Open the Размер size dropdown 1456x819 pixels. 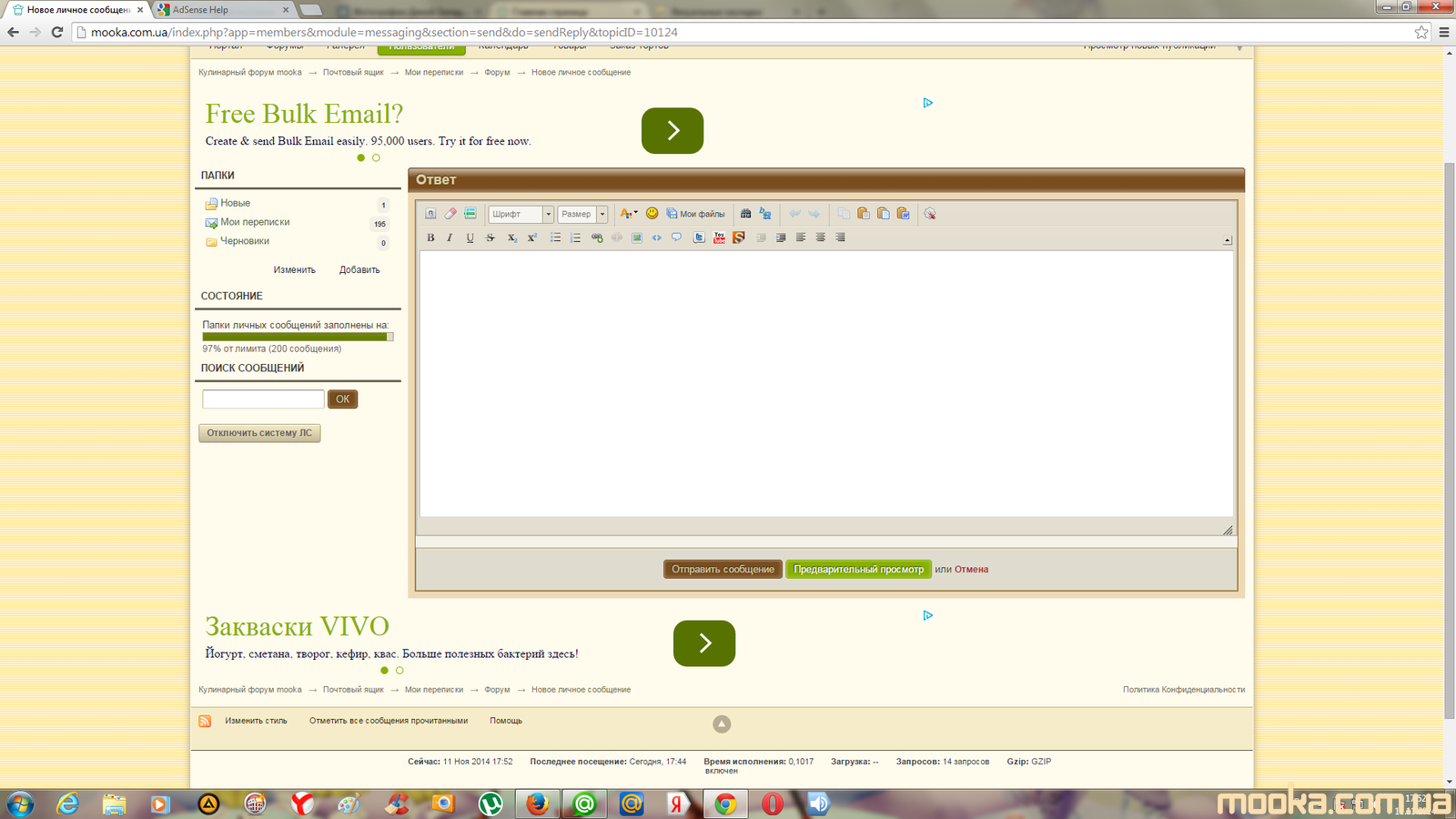(582, 214)
